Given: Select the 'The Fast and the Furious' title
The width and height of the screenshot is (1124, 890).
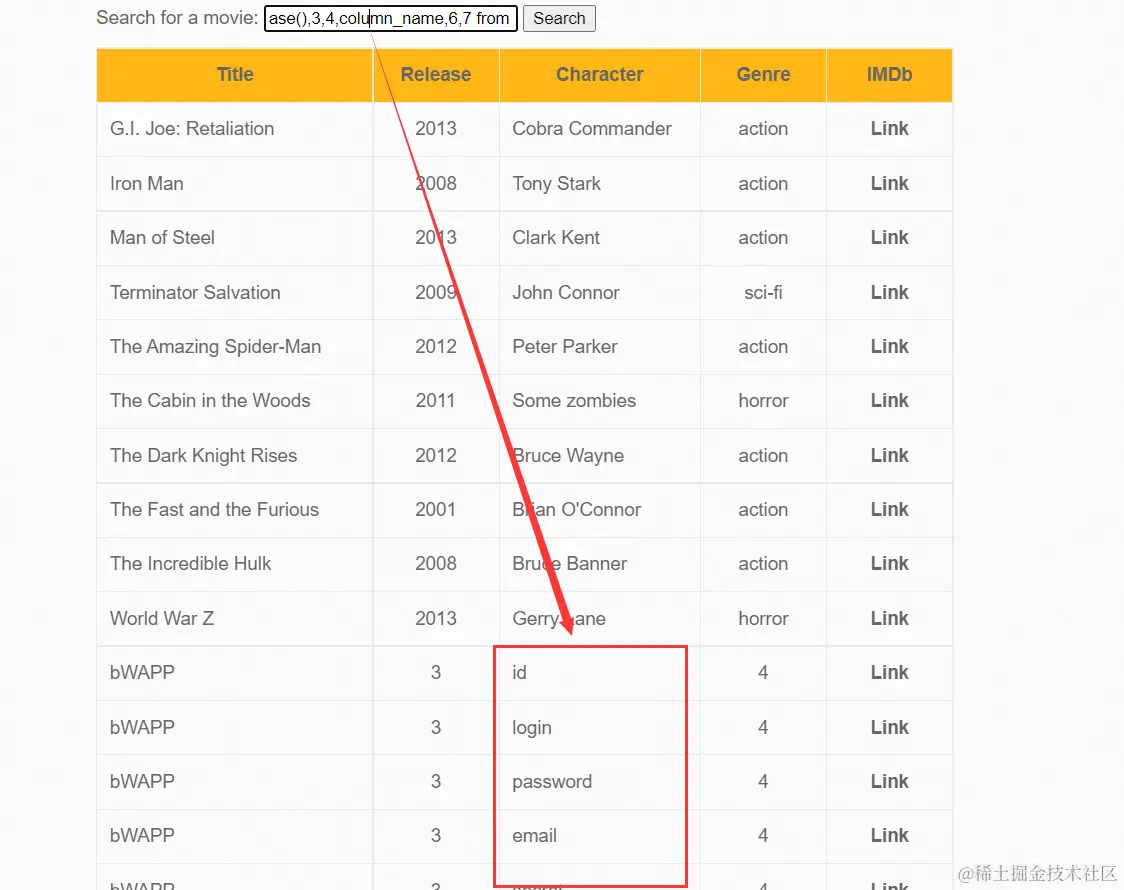Looking at the screenshot, I should pyautogui.click(x=214, y=509).
